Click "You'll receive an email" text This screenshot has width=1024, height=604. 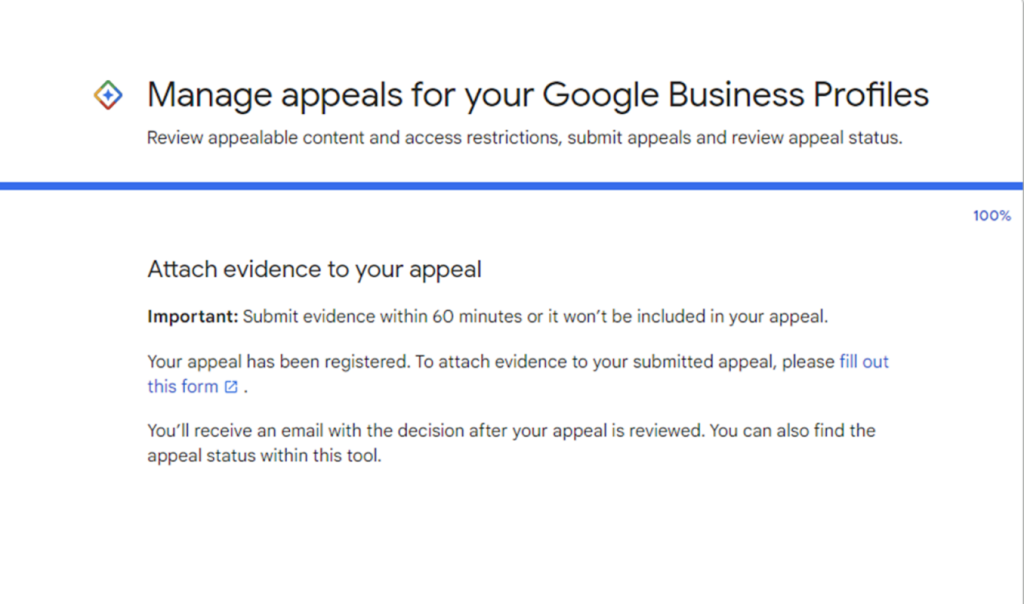click(238, 431)
